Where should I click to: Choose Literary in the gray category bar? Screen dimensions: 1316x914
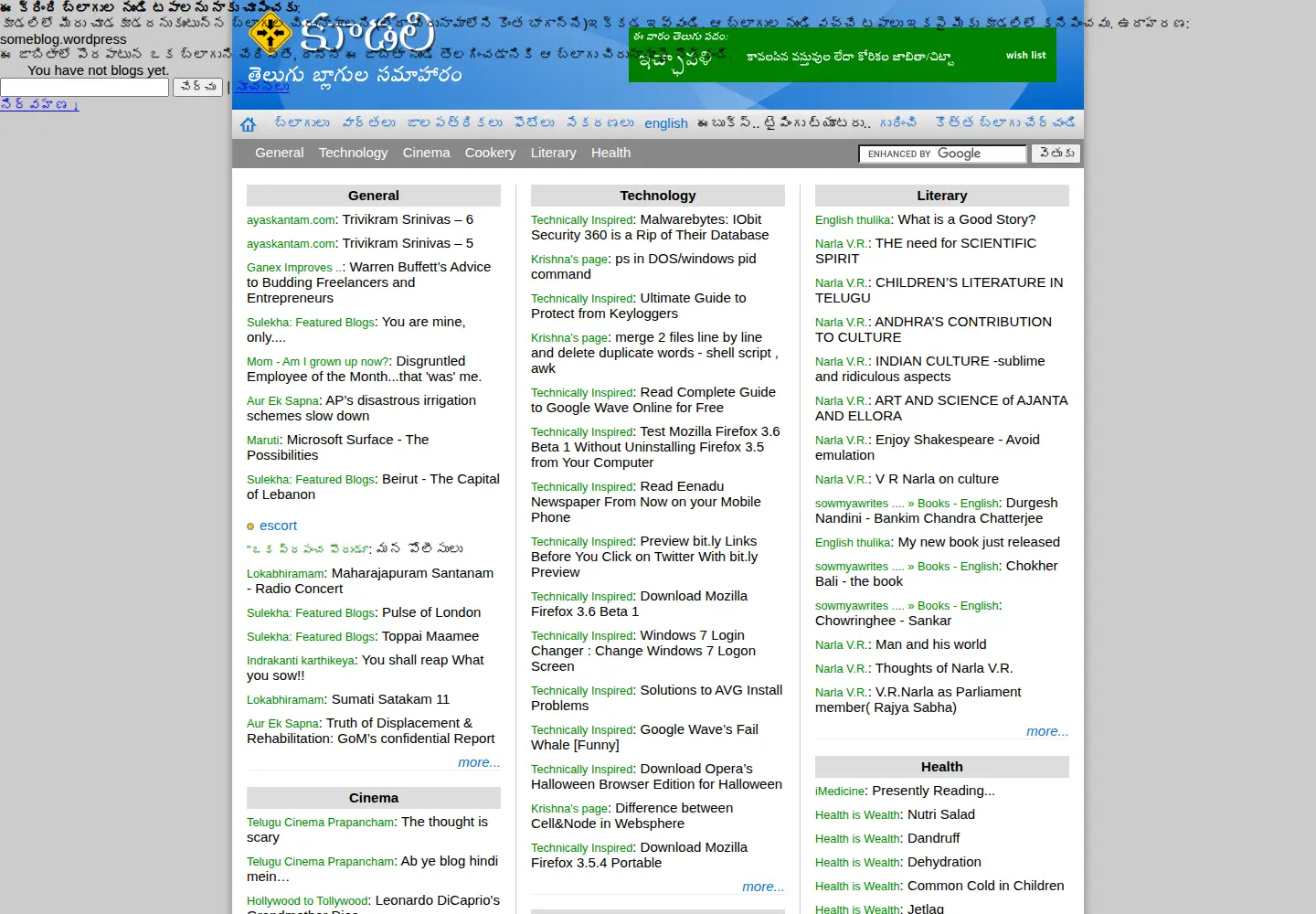[x=554, y=153]
